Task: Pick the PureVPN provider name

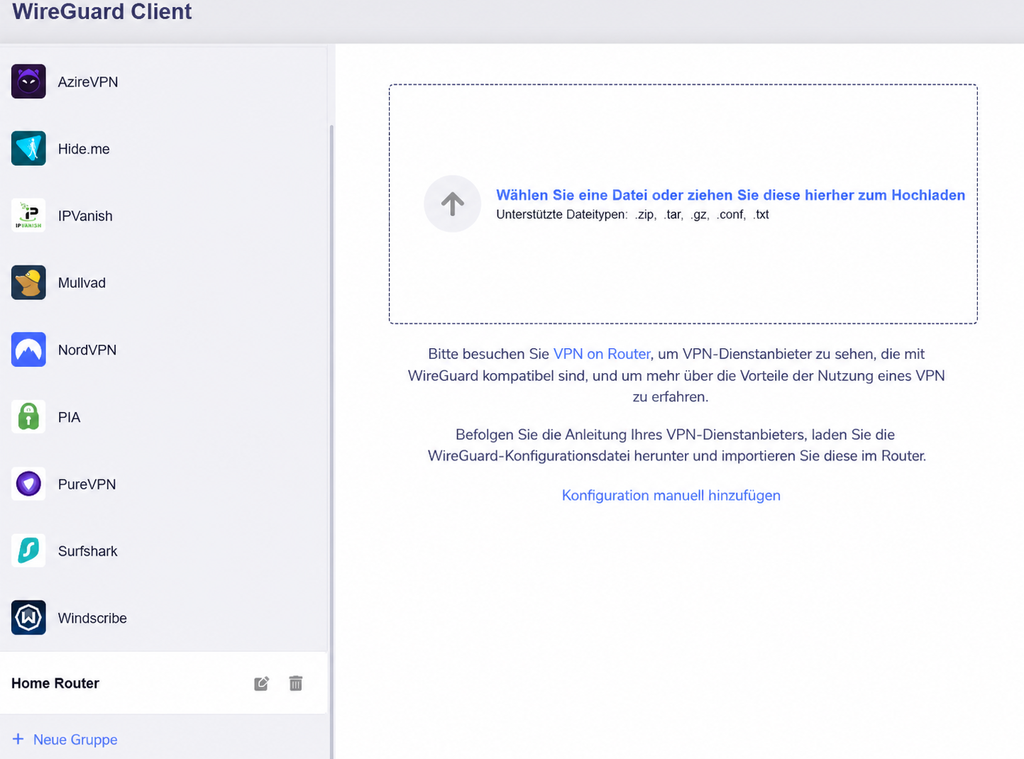Action: (87, 485)
